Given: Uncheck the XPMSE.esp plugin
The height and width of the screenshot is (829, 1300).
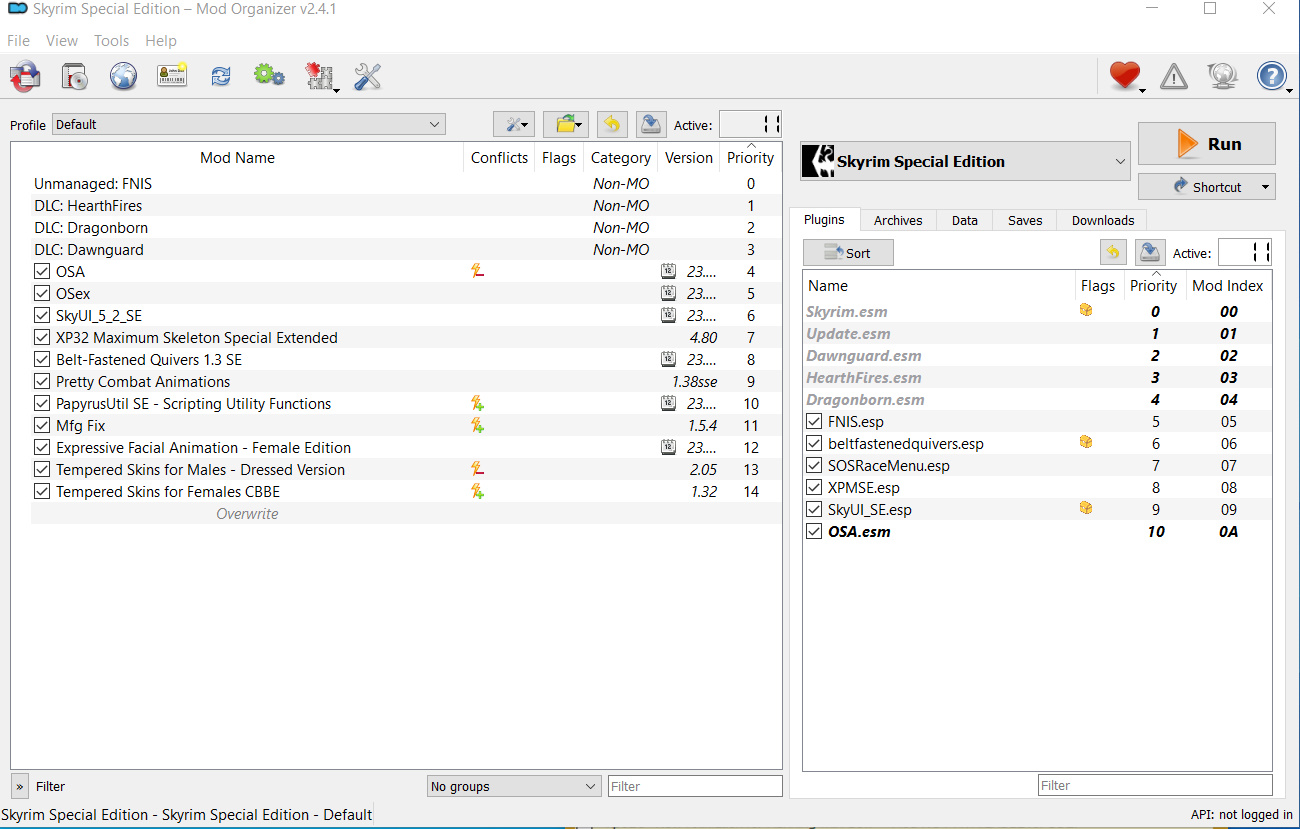Looking at the screenshot, I should pyautogui.click(x=814, y=487).
